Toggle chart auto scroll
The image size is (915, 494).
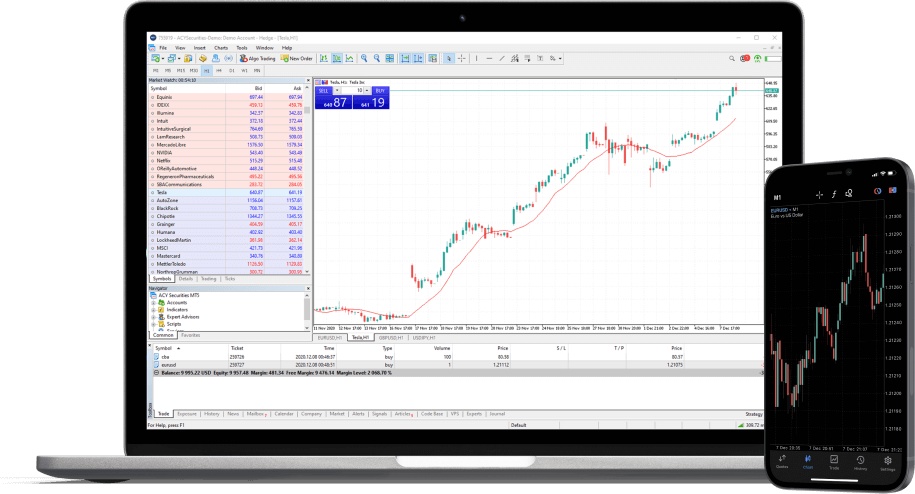(405, 58)
